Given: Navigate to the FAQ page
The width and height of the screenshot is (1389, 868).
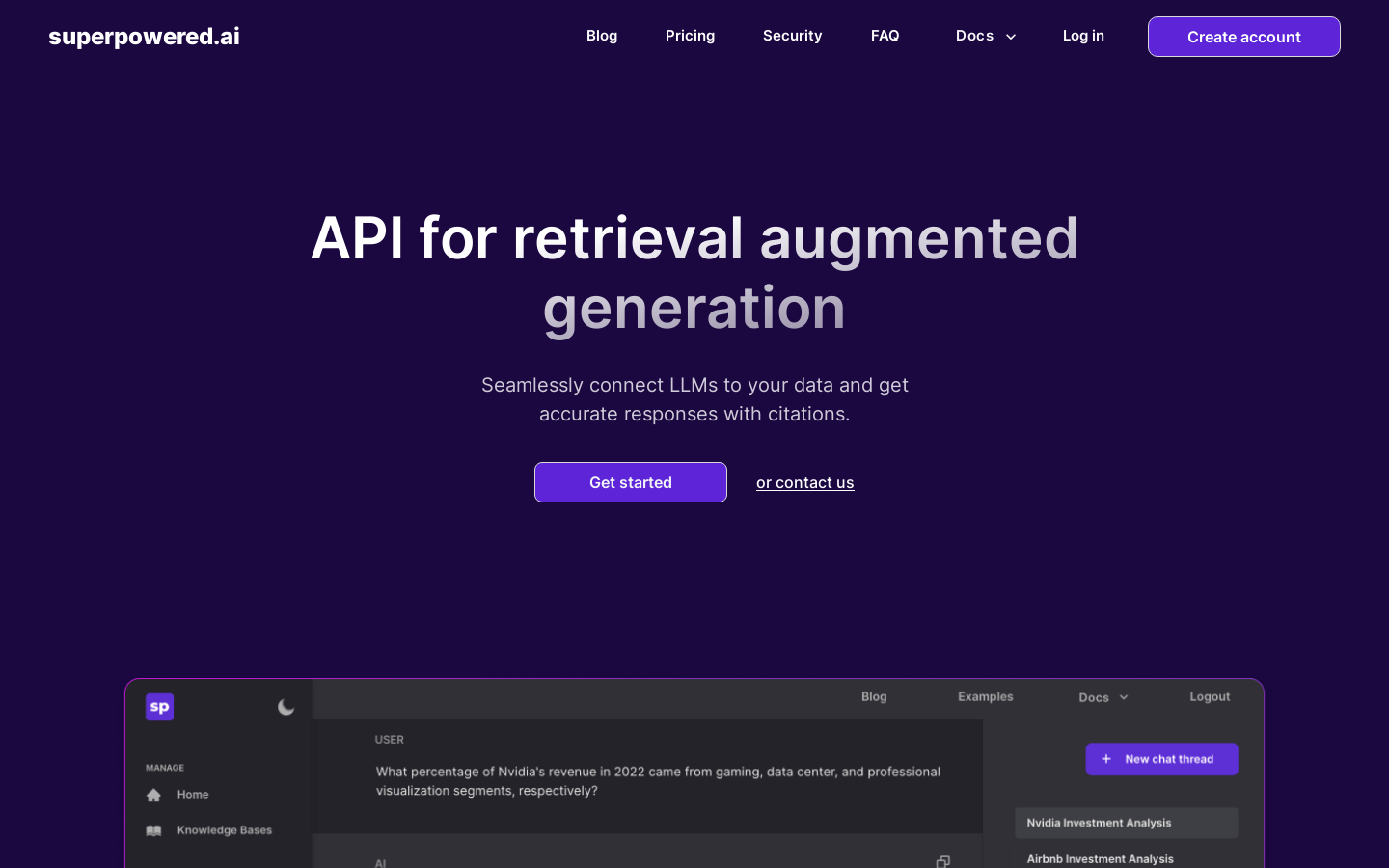Looking at the screenshot, I should click(x=885, y=36).
